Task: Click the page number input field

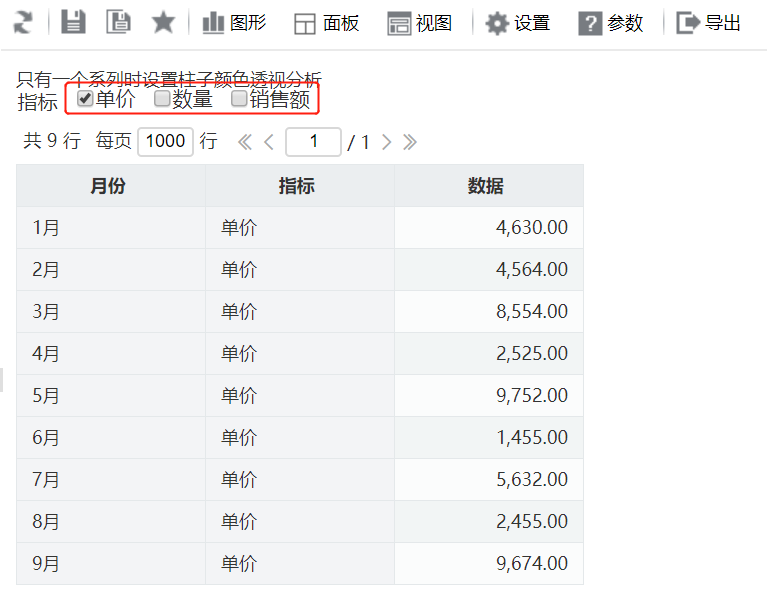Action: pos(314,142)
